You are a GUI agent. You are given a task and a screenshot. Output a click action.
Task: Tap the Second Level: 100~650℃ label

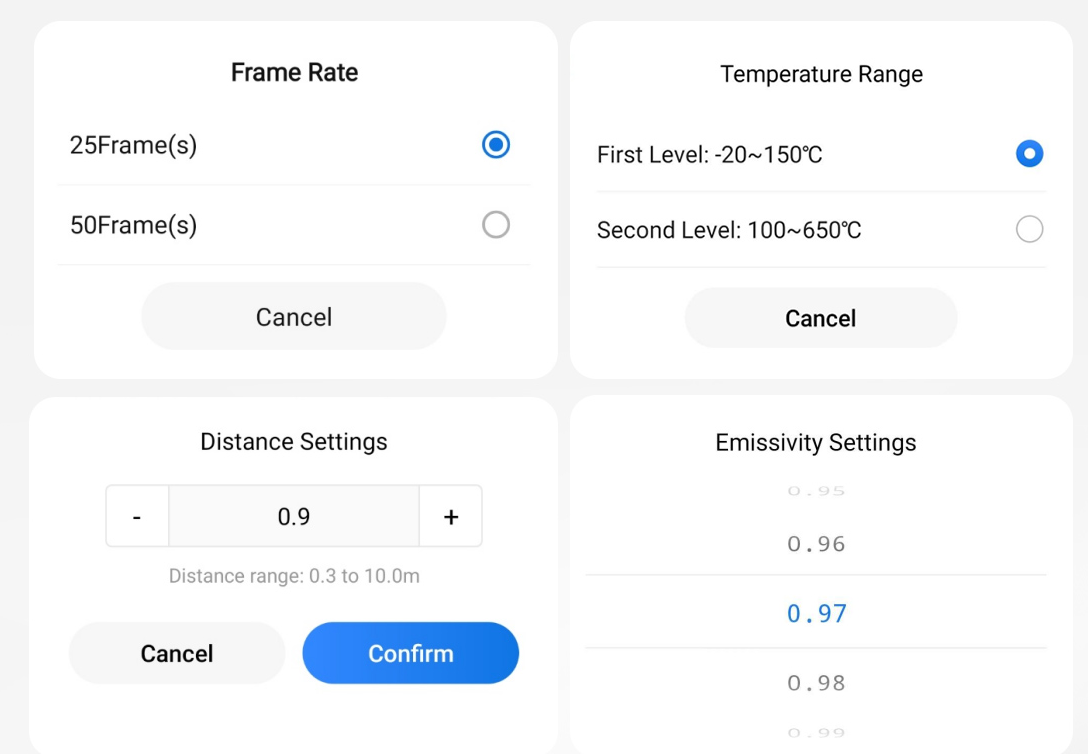point(729,230)
